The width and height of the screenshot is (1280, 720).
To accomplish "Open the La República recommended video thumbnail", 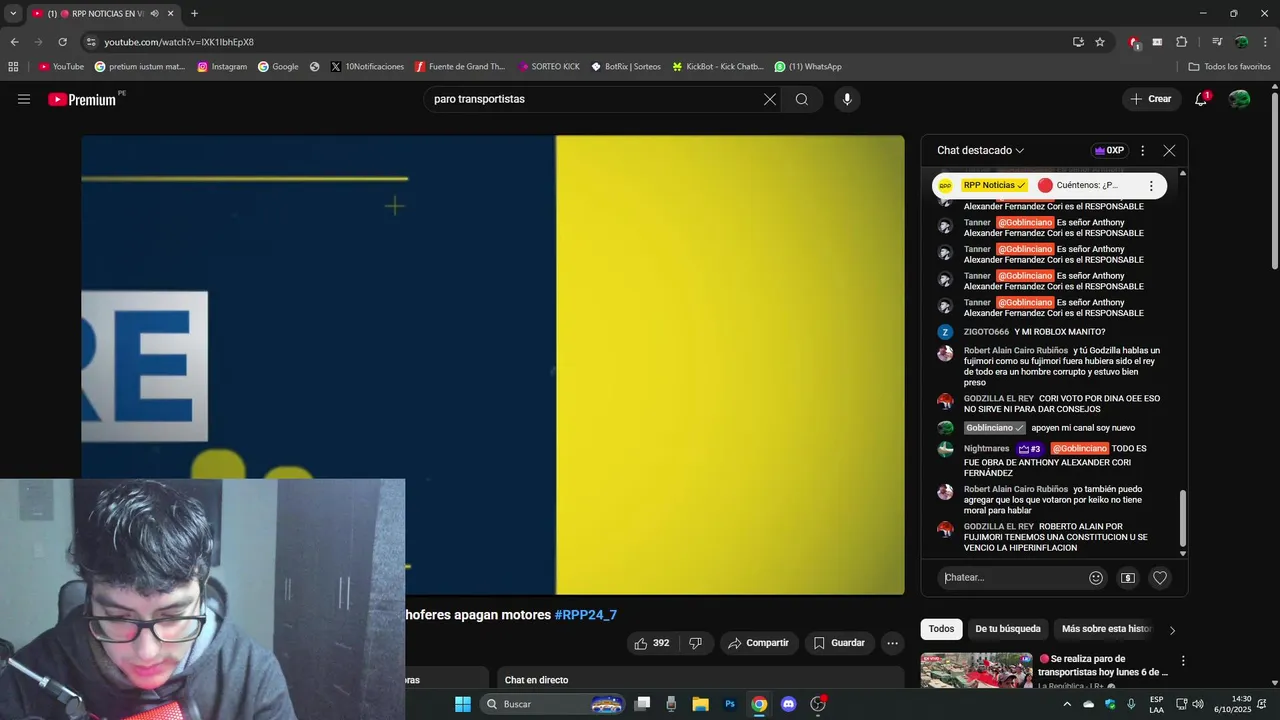I will click(x=976, y=671).
